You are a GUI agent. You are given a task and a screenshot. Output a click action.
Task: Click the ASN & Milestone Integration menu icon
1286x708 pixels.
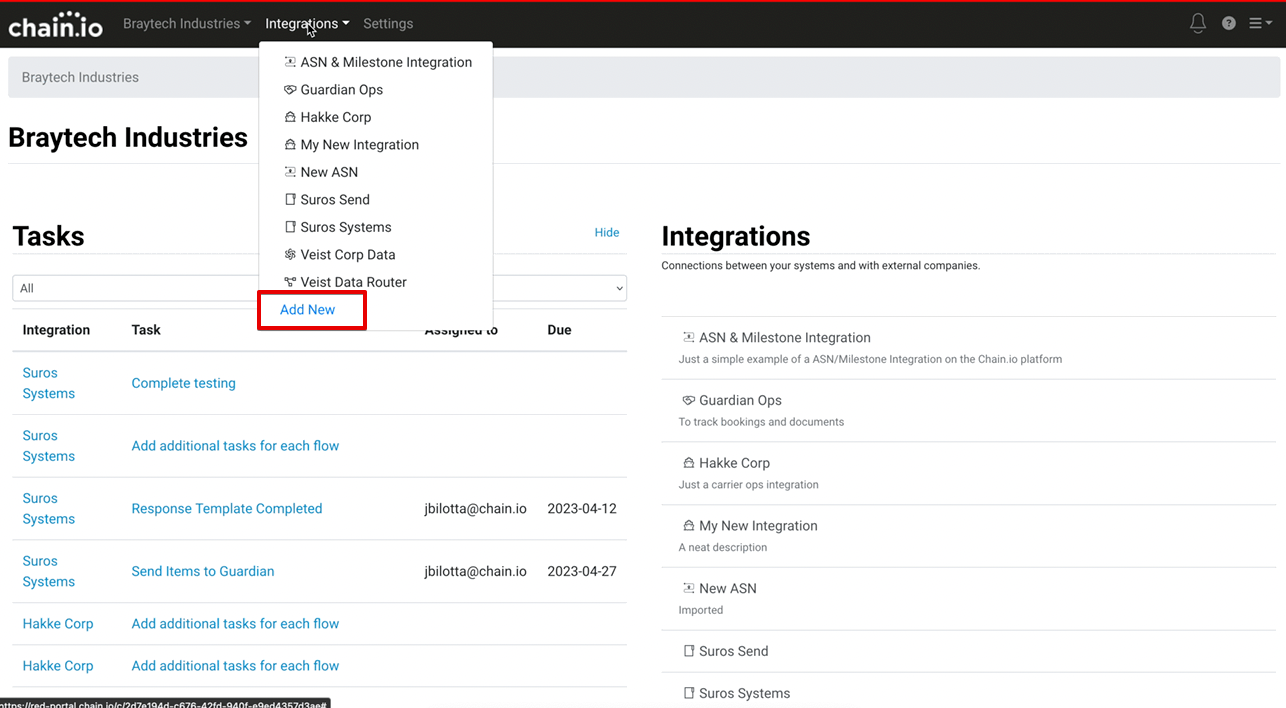pos(290,62)
